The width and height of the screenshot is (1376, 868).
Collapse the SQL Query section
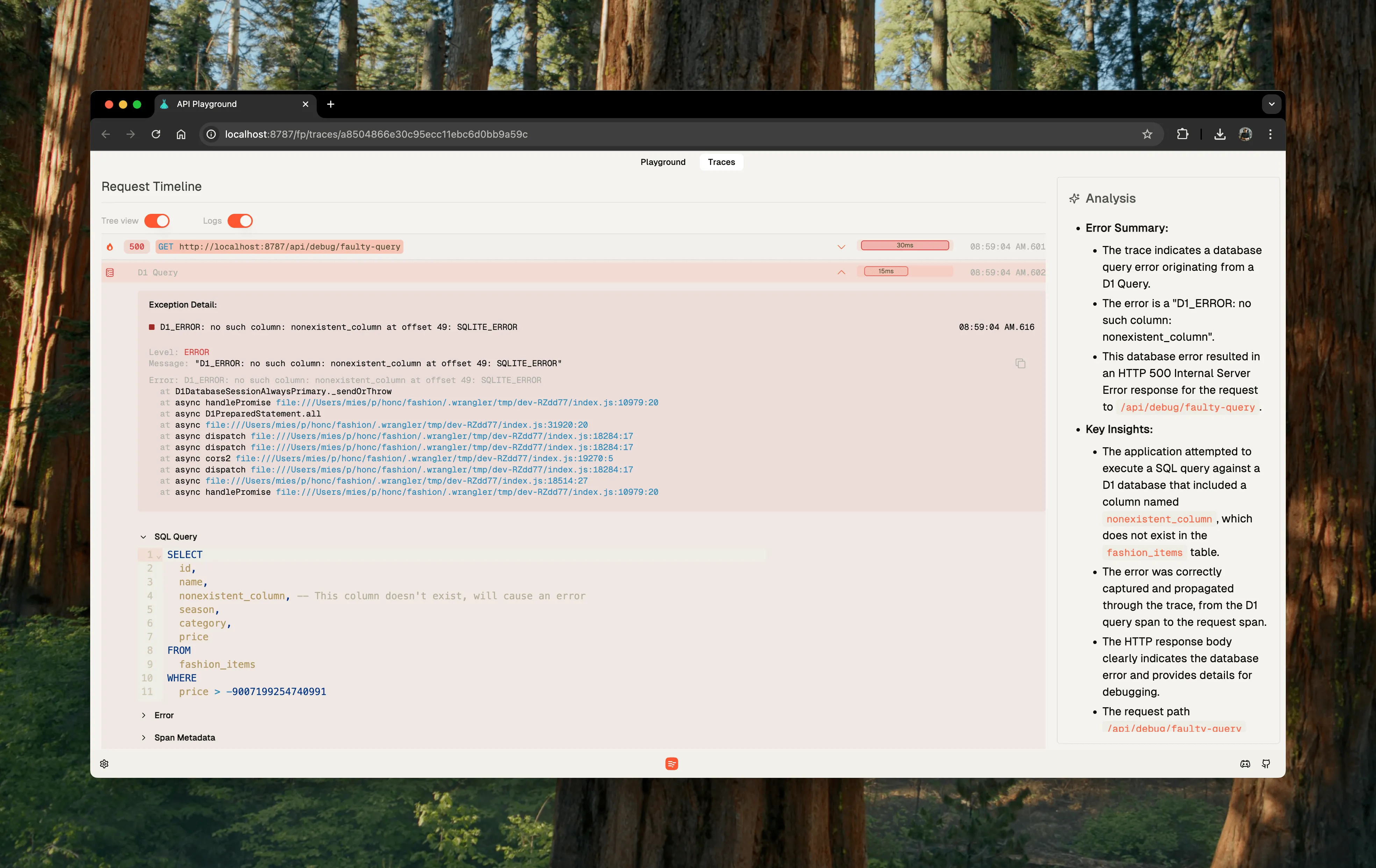pos(143,536)
